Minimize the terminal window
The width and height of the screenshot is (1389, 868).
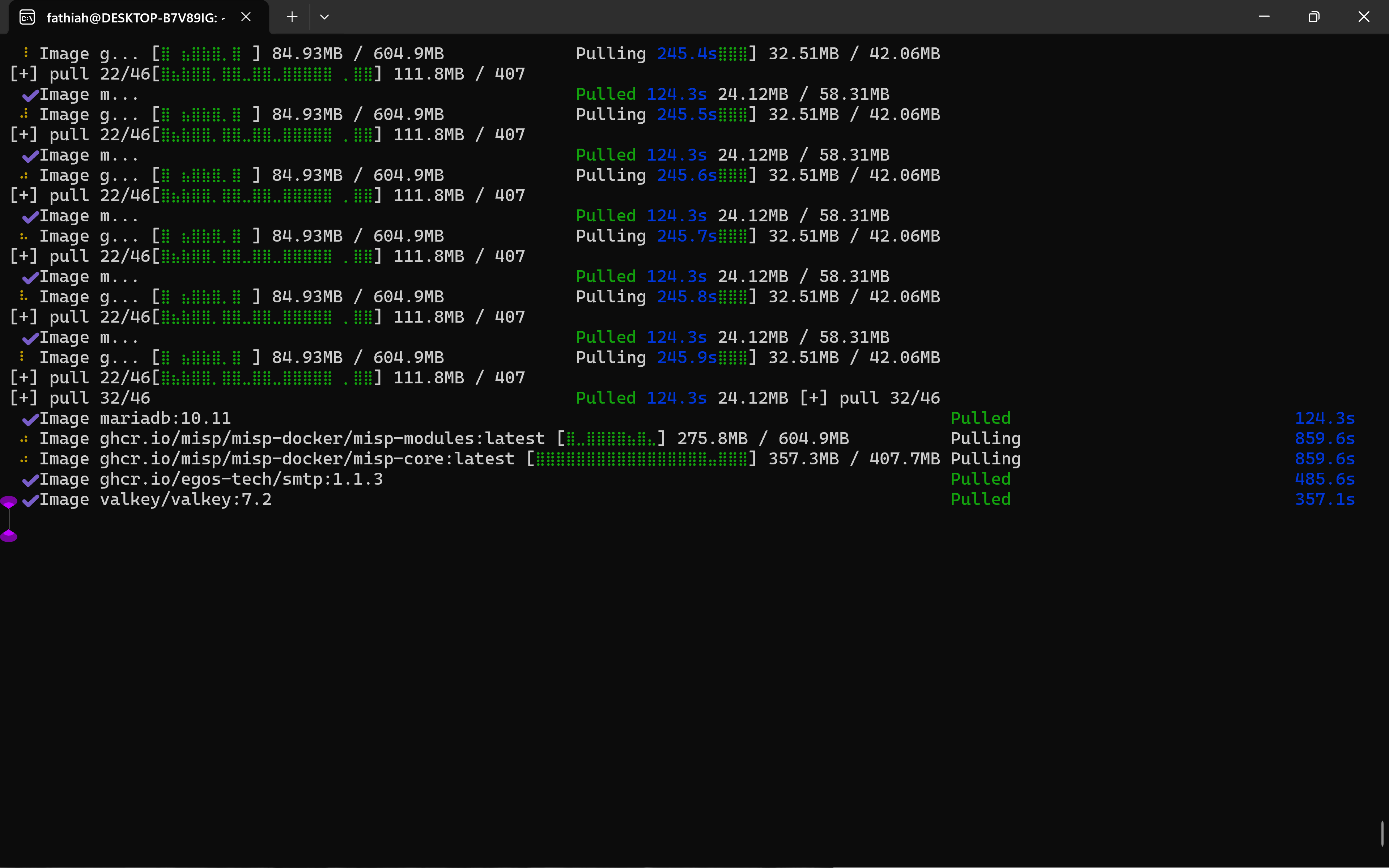(x=1264, y=17)
